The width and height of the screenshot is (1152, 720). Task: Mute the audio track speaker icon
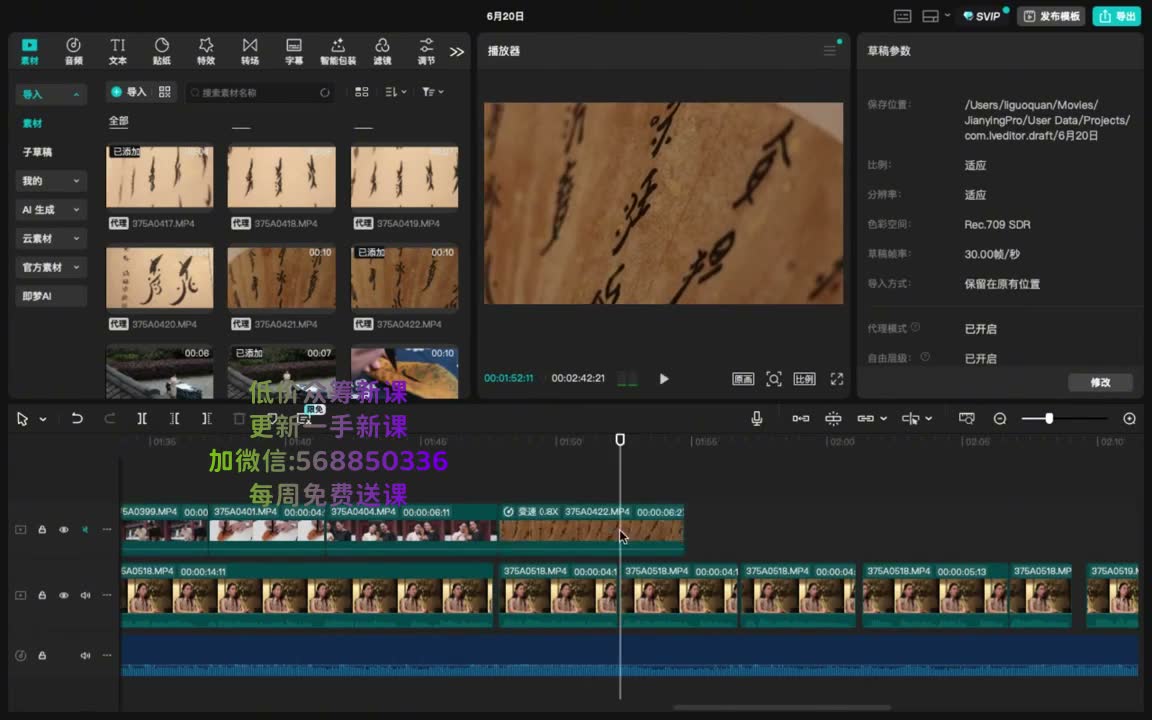[x=85, y=655]
